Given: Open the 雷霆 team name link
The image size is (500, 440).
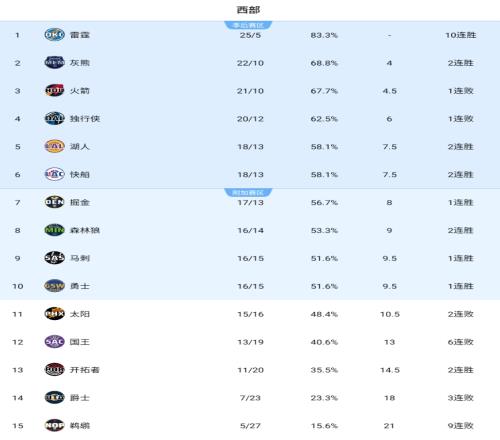Looking at the screenshot, I should tap(80, 35).
